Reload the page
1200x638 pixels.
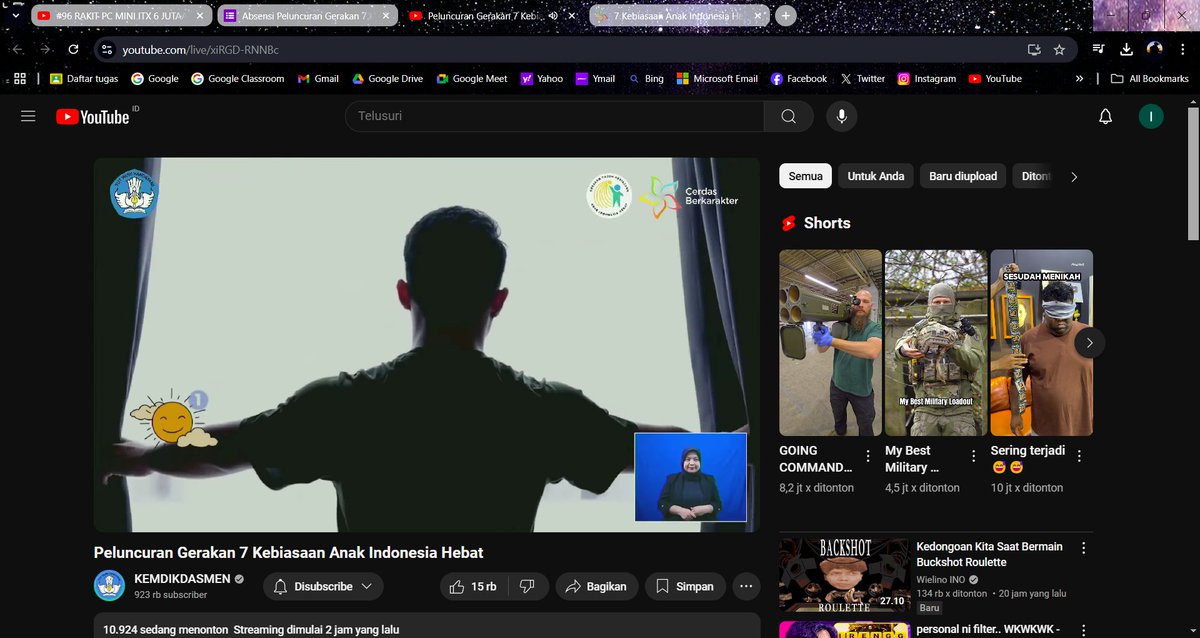73,49
